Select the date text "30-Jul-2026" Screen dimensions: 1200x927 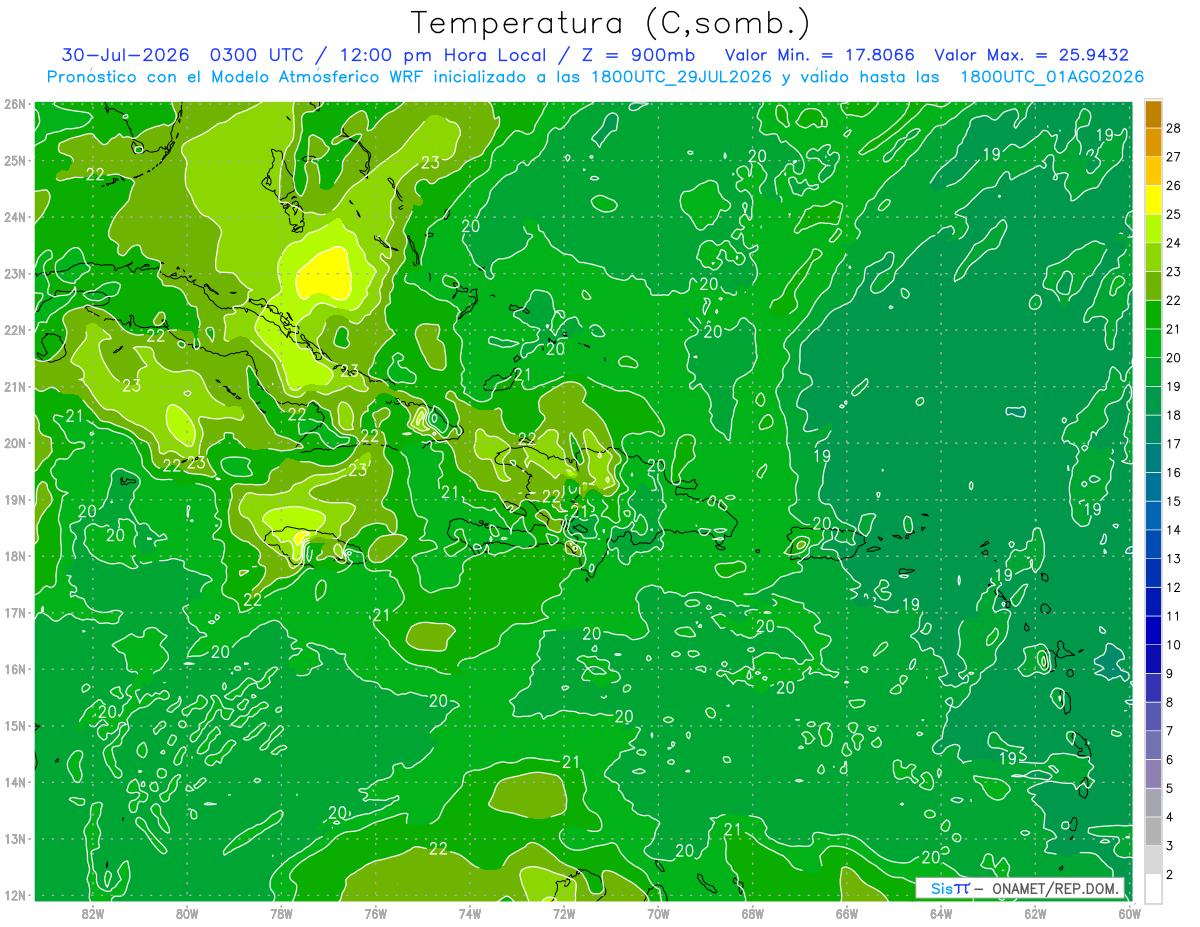[128, 55]
